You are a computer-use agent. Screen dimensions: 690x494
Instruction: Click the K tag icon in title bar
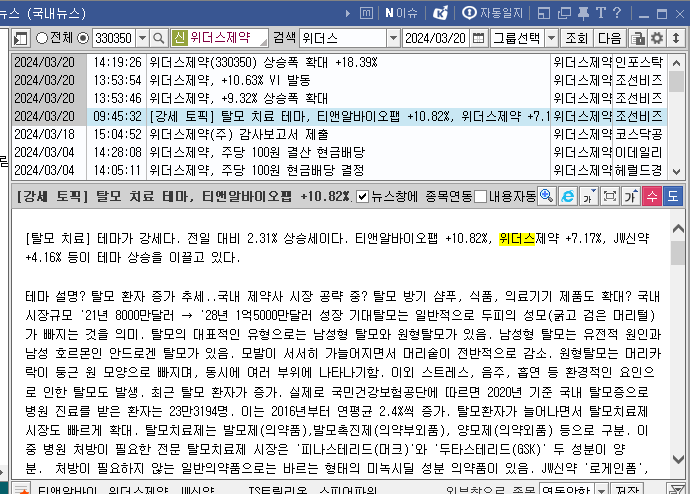click(440, 13)
